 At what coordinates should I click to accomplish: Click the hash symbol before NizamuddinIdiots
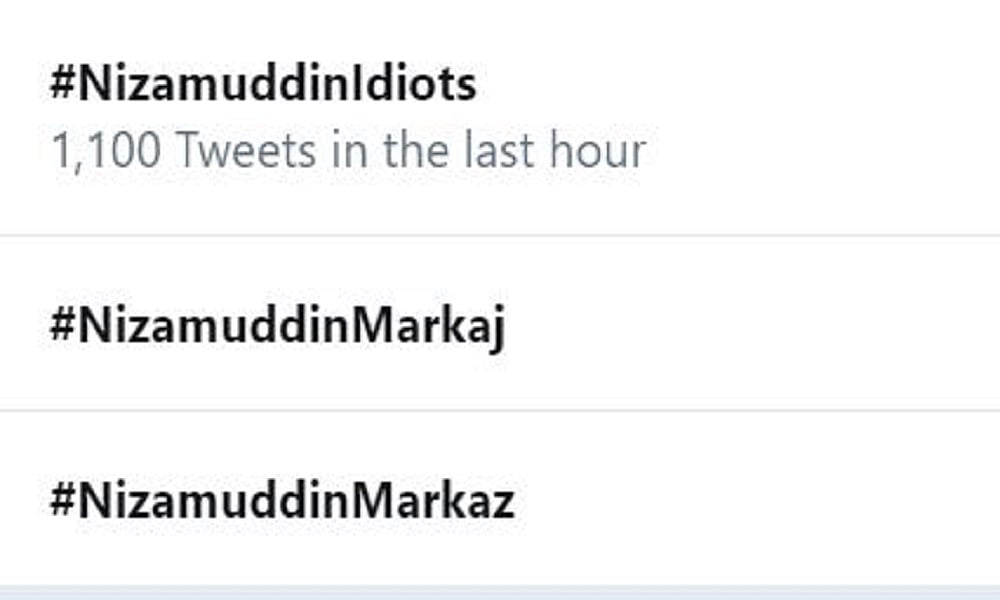pos(63,85)
